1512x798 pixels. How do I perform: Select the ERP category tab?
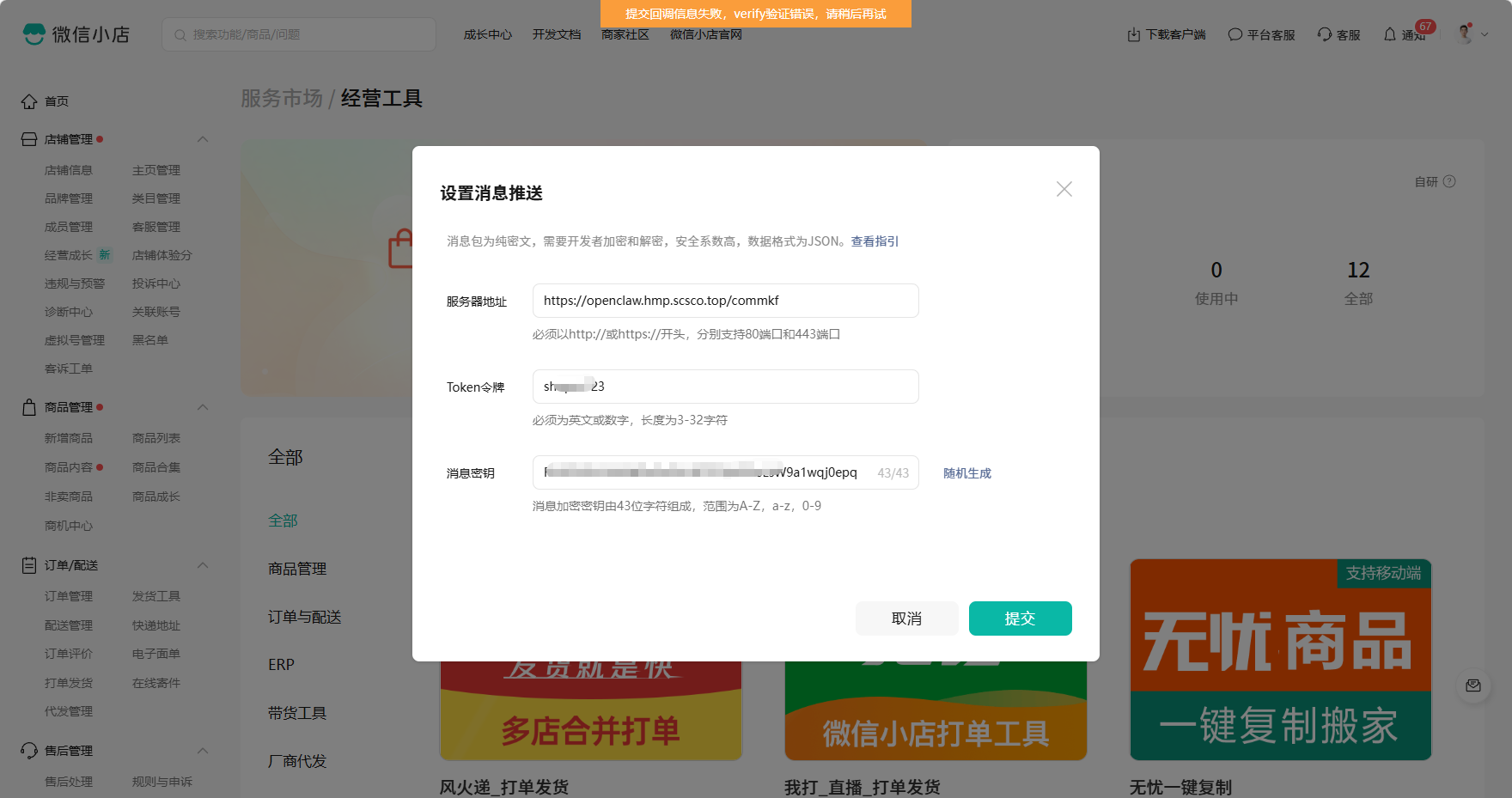pyautogui.click(x=281, y=665)
